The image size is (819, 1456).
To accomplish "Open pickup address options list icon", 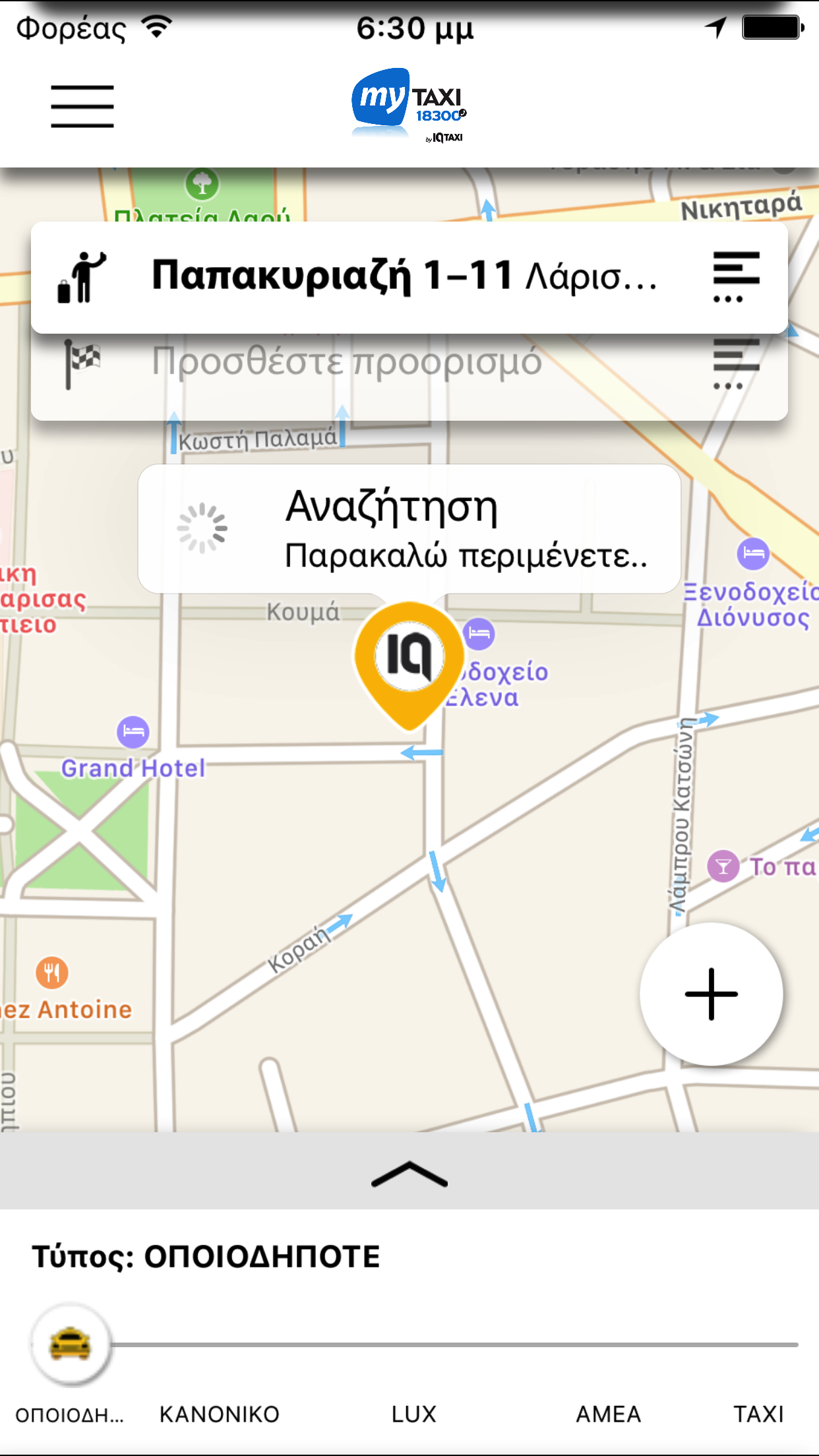I will (x=737, y=277).
